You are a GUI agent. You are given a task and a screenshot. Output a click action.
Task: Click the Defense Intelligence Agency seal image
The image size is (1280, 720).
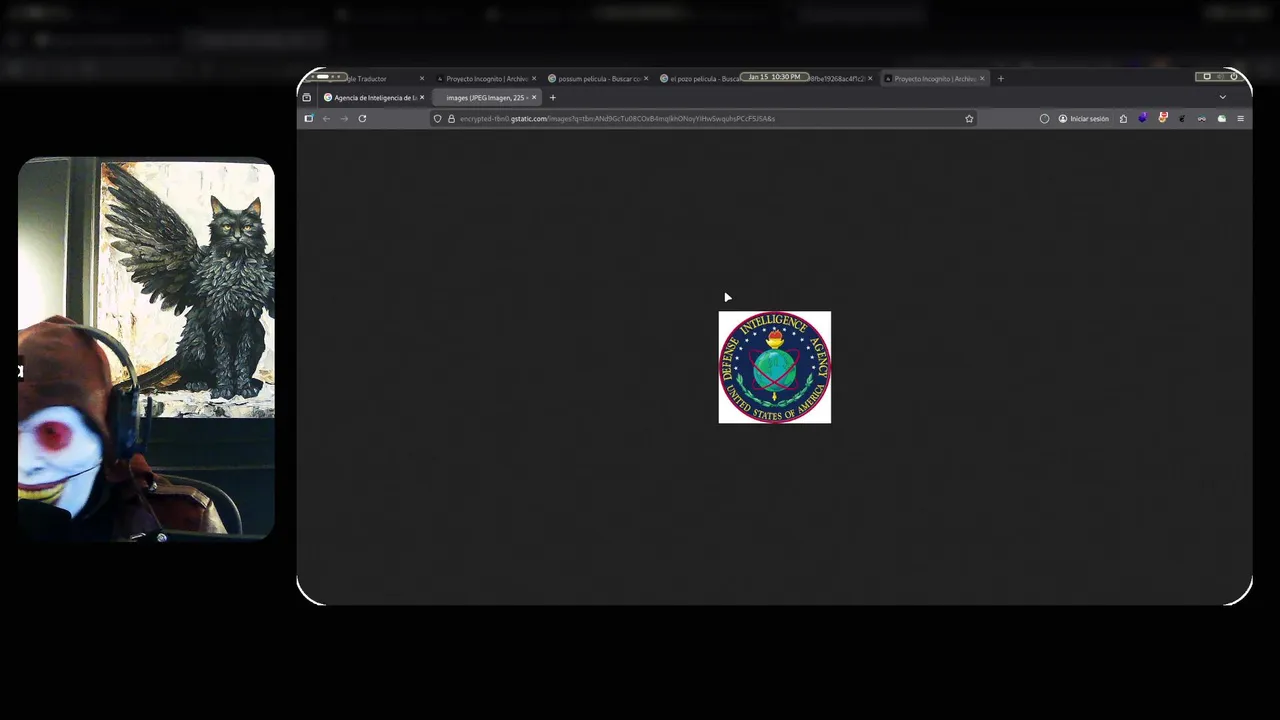774,367
